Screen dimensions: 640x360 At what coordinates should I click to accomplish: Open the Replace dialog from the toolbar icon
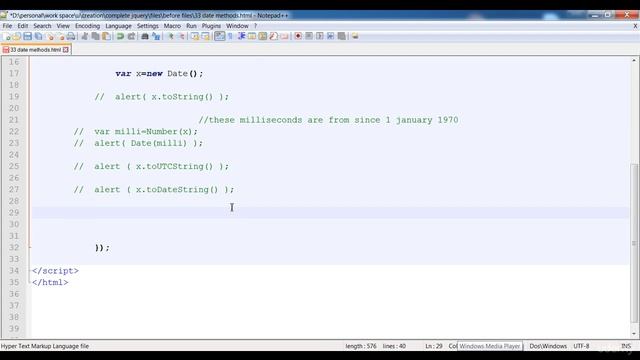[156, 36]
